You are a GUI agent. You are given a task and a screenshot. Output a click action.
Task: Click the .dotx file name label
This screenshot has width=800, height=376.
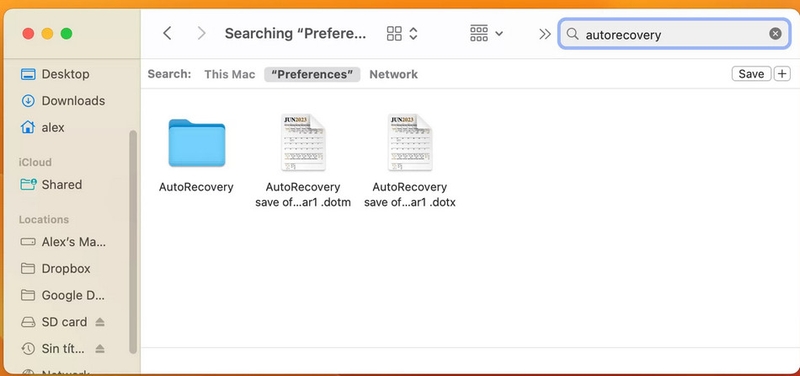[410, 194]
